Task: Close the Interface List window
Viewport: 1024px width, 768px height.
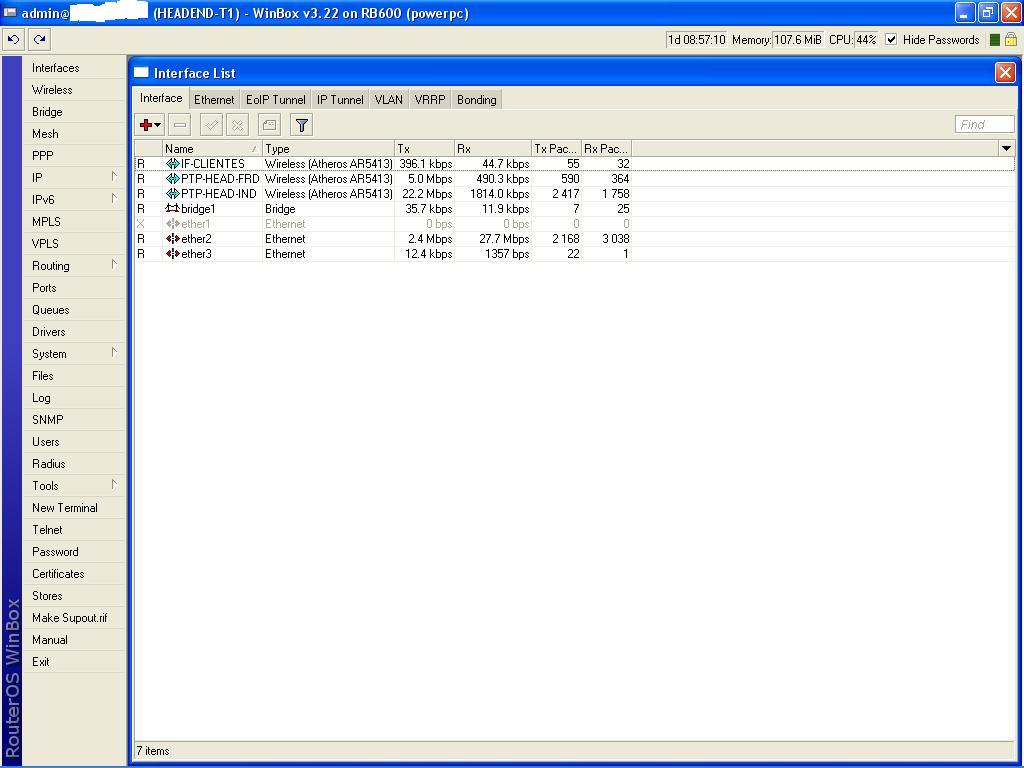Action: click(1005, 72)
